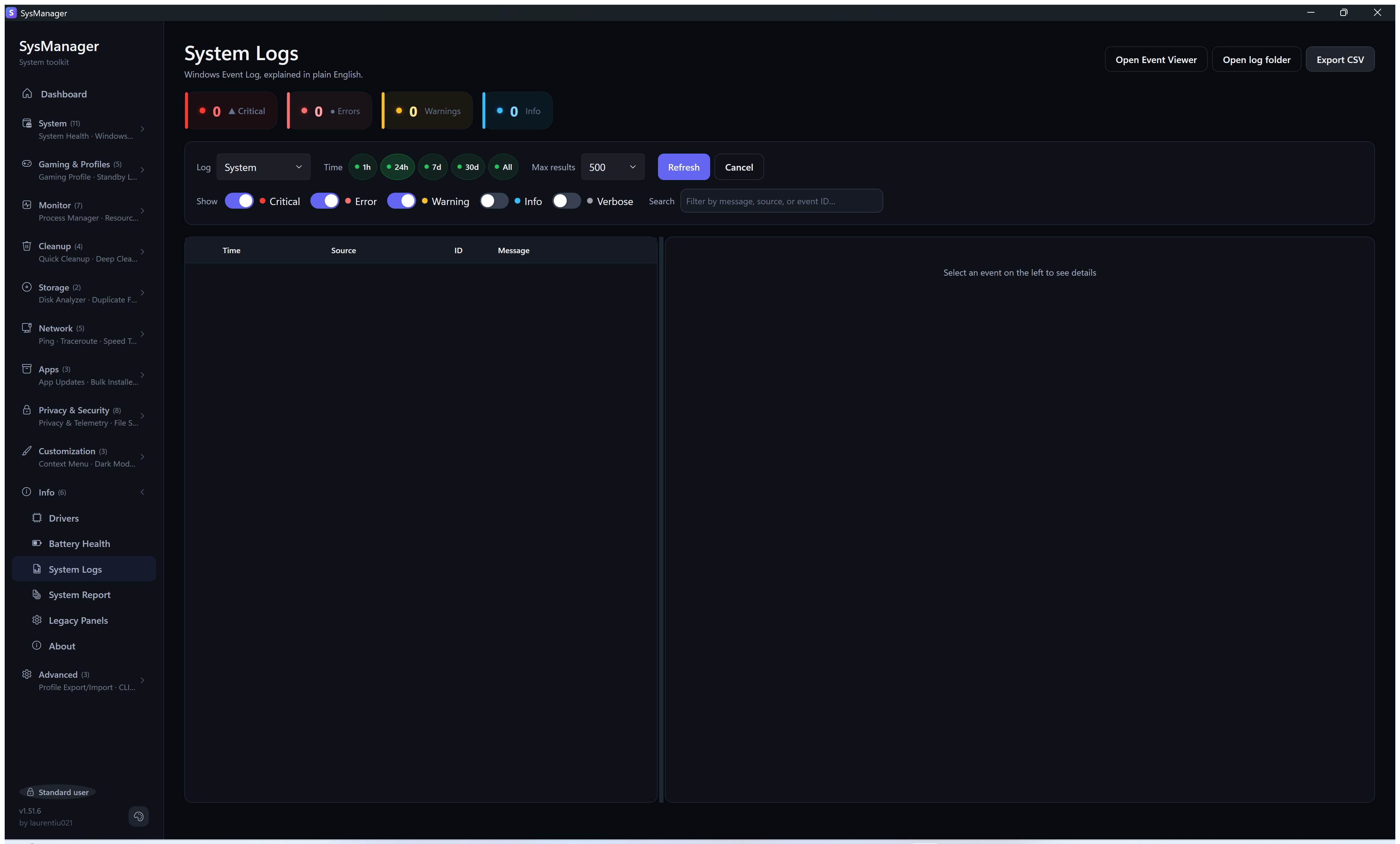This screenshot has height=844, width=1400.
Task: Click the System category icon in sidebar
Action: click(27, 123)
